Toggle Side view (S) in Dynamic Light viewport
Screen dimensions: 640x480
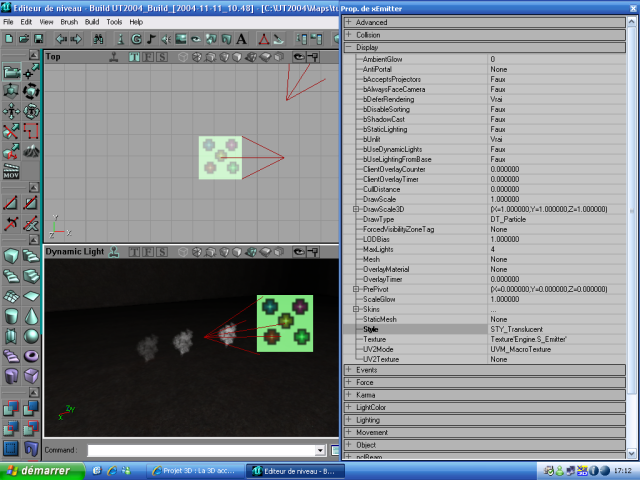161,252
